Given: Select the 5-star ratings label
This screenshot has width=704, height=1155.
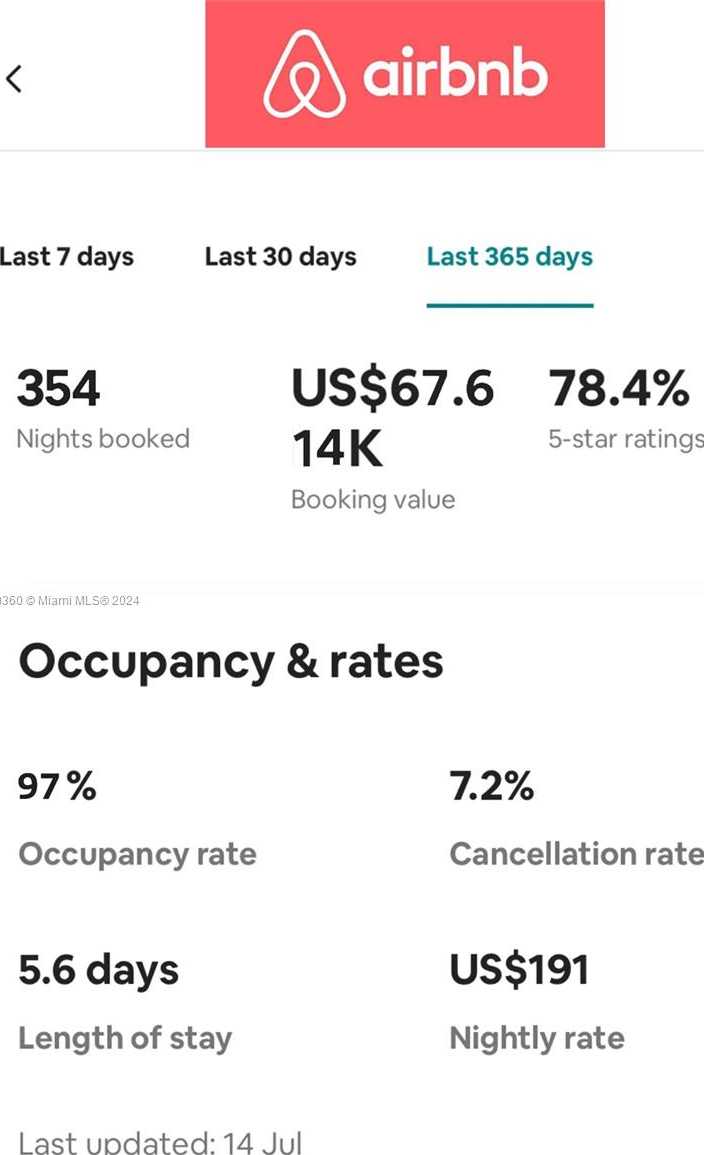Looking at the screenshot, I should [625, 439].
